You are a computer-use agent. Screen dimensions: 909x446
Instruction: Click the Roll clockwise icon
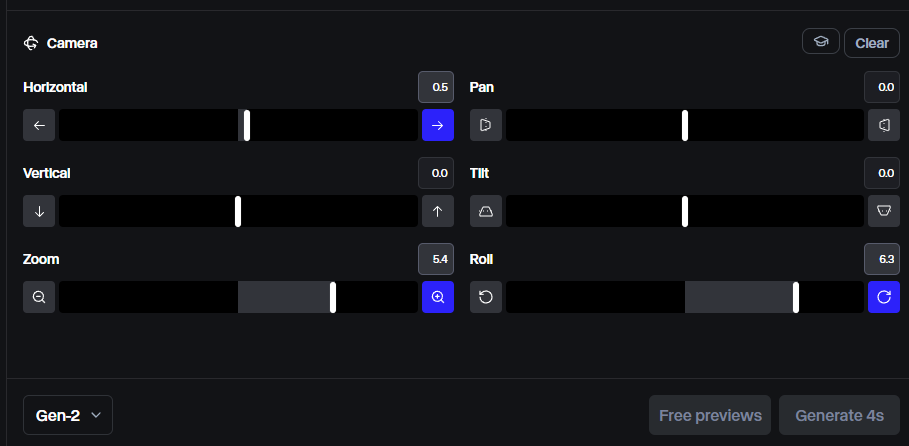point(884,297)
